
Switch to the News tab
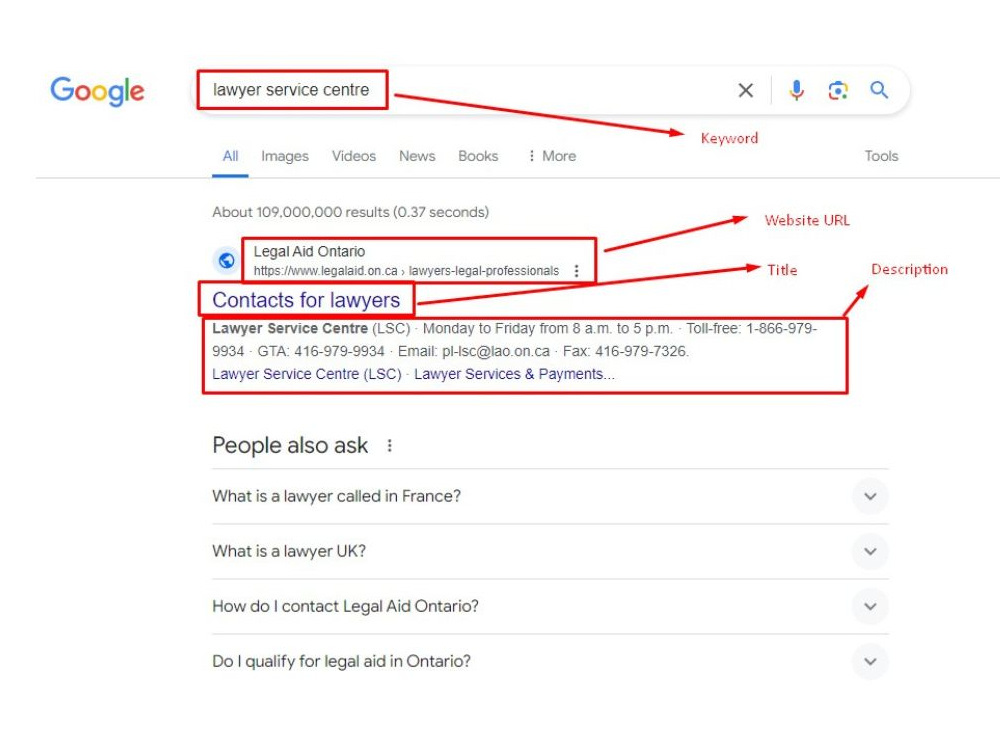[417, 156]
